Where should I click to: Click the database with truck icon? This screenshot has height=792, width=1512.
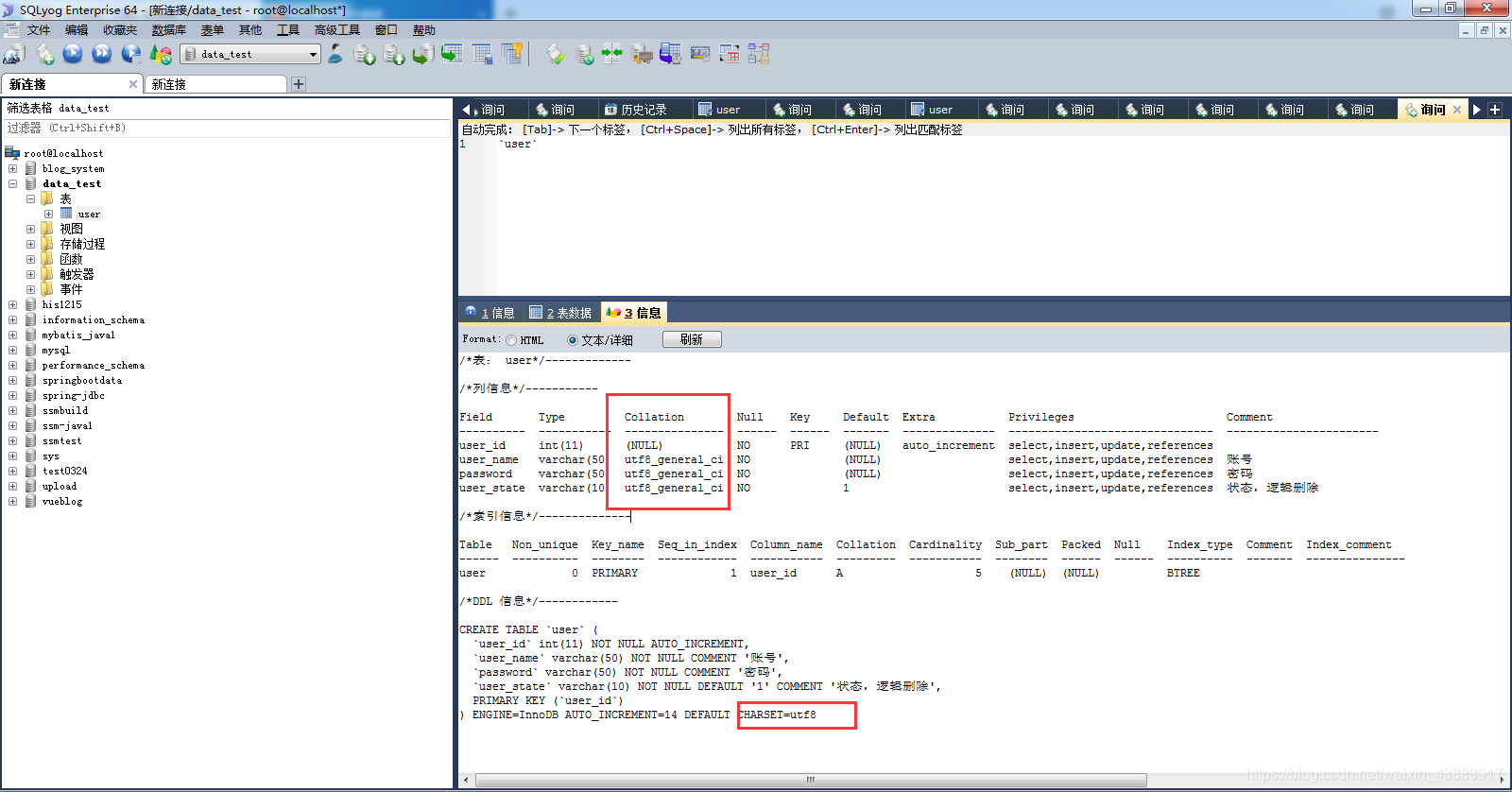(642, 54)
